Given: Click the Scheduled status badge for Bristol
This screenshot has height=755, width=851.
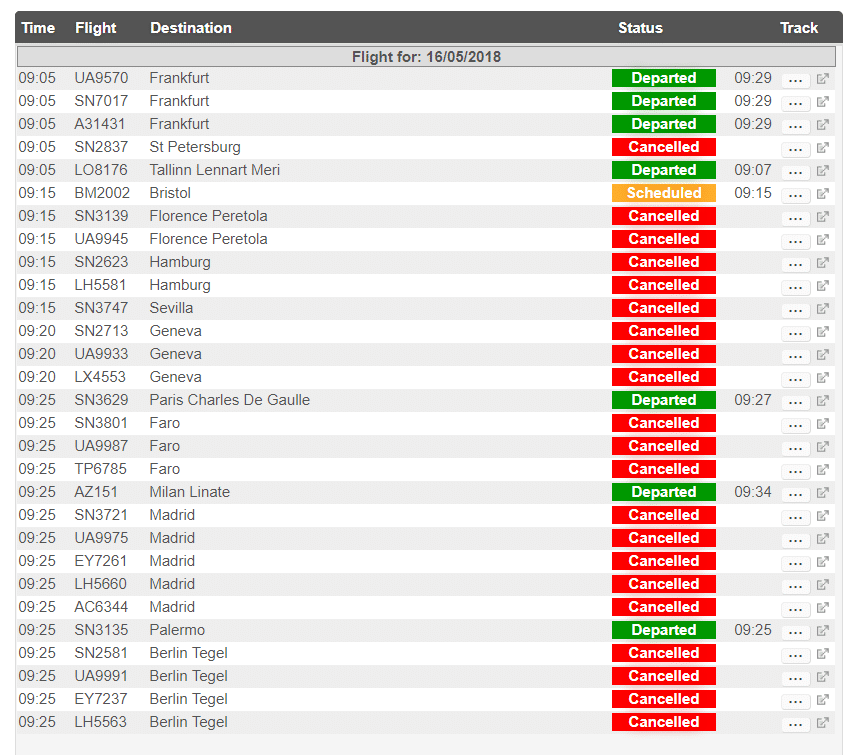Looking at the screenshot, I should 664,193.
